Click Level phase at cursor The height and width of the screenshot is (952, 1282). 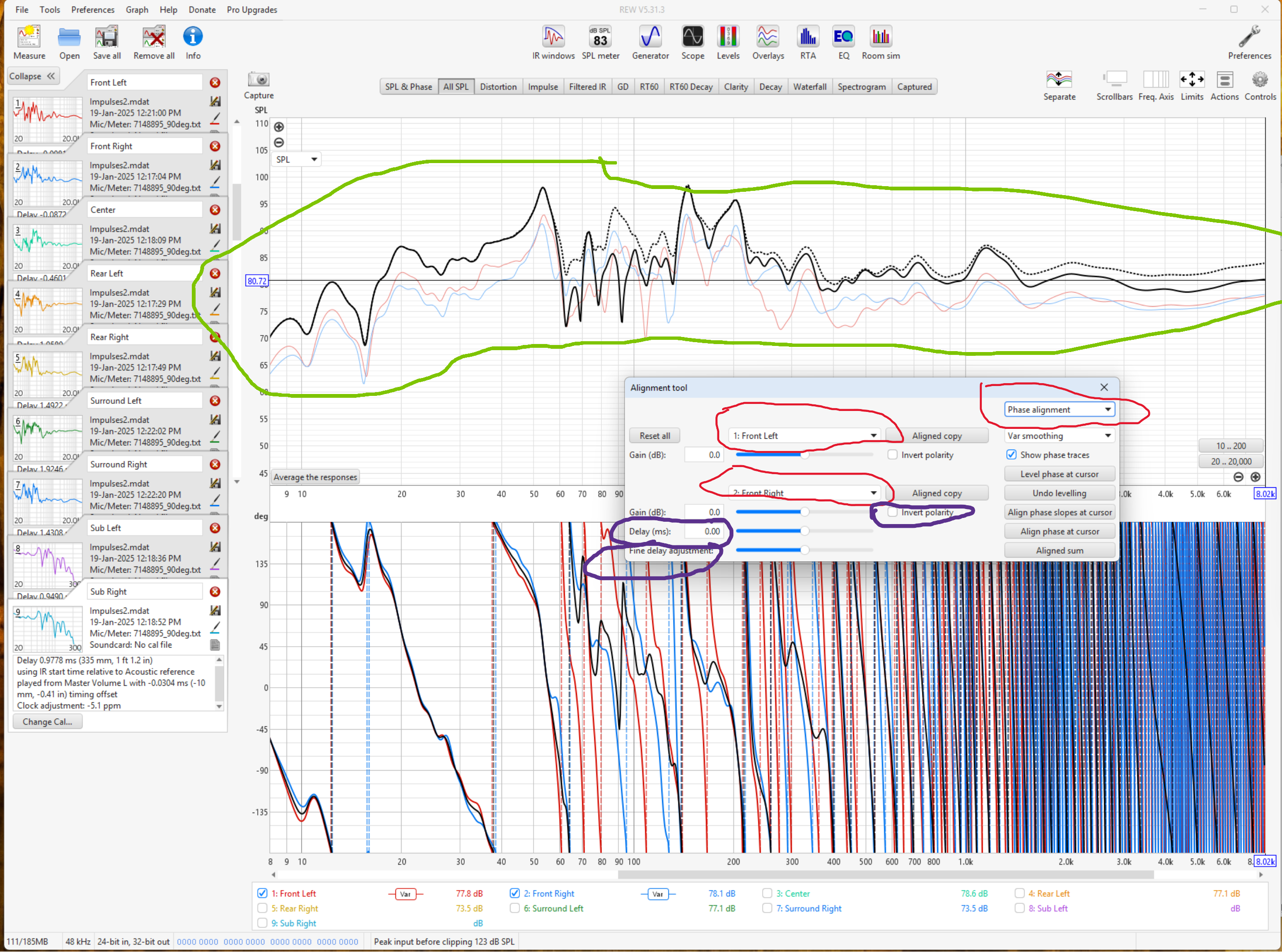pyautogui.click(x=1059, y=474)
